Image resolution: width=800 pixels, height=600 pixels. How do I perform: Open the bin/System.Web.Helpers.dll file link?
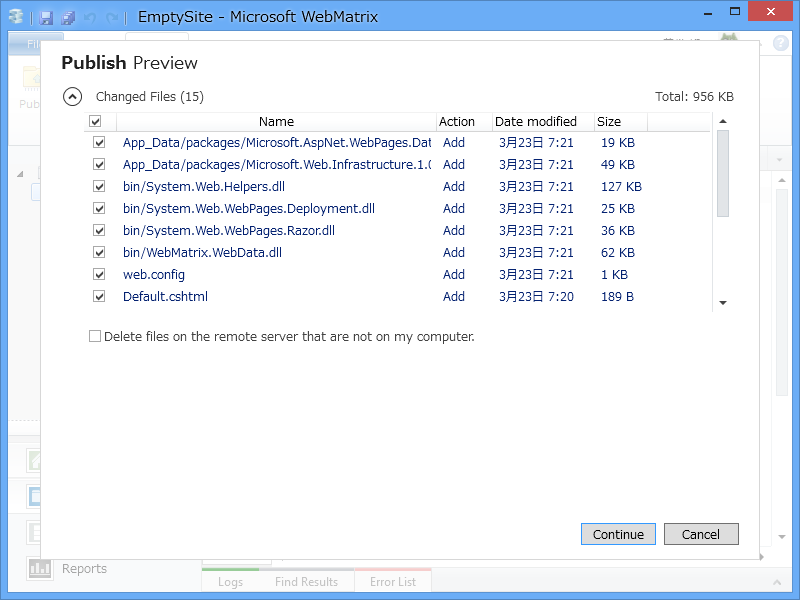coord(204,187)
